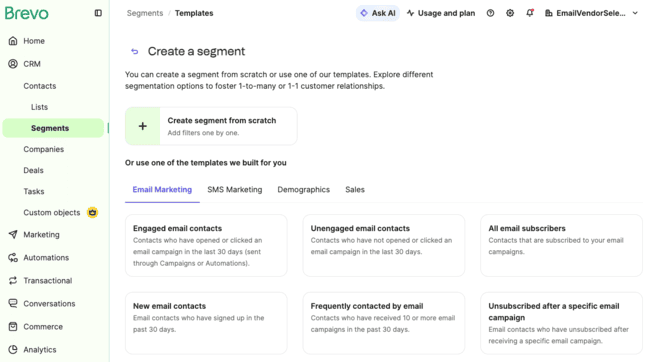650x362 pixels.
Task: Switch to the Demographics tab
Action: click(303, 190)
